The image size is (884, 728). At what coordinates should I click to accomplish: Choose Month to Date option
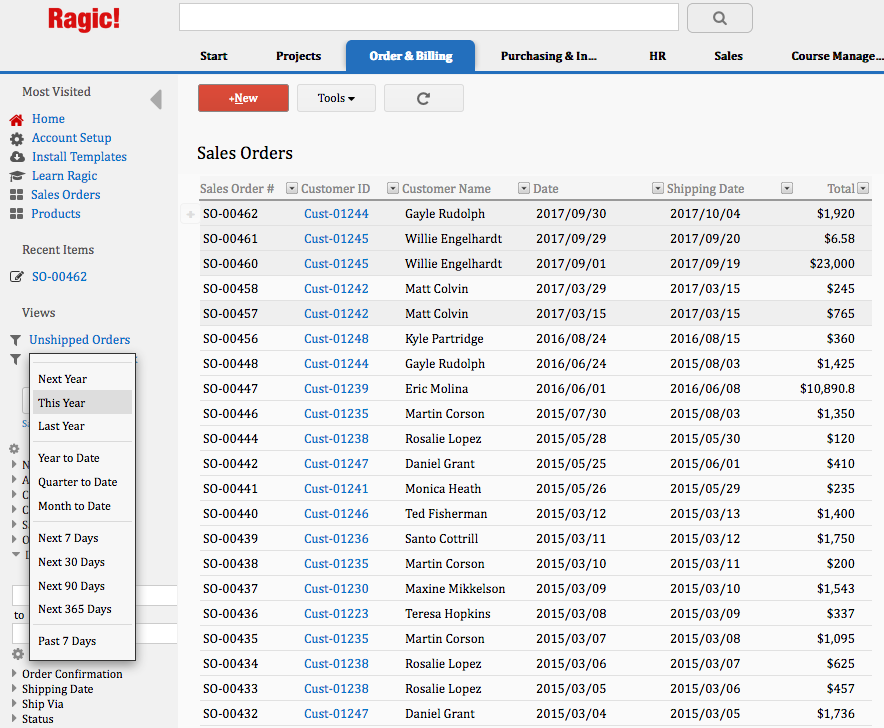click(x=82, y=506)
